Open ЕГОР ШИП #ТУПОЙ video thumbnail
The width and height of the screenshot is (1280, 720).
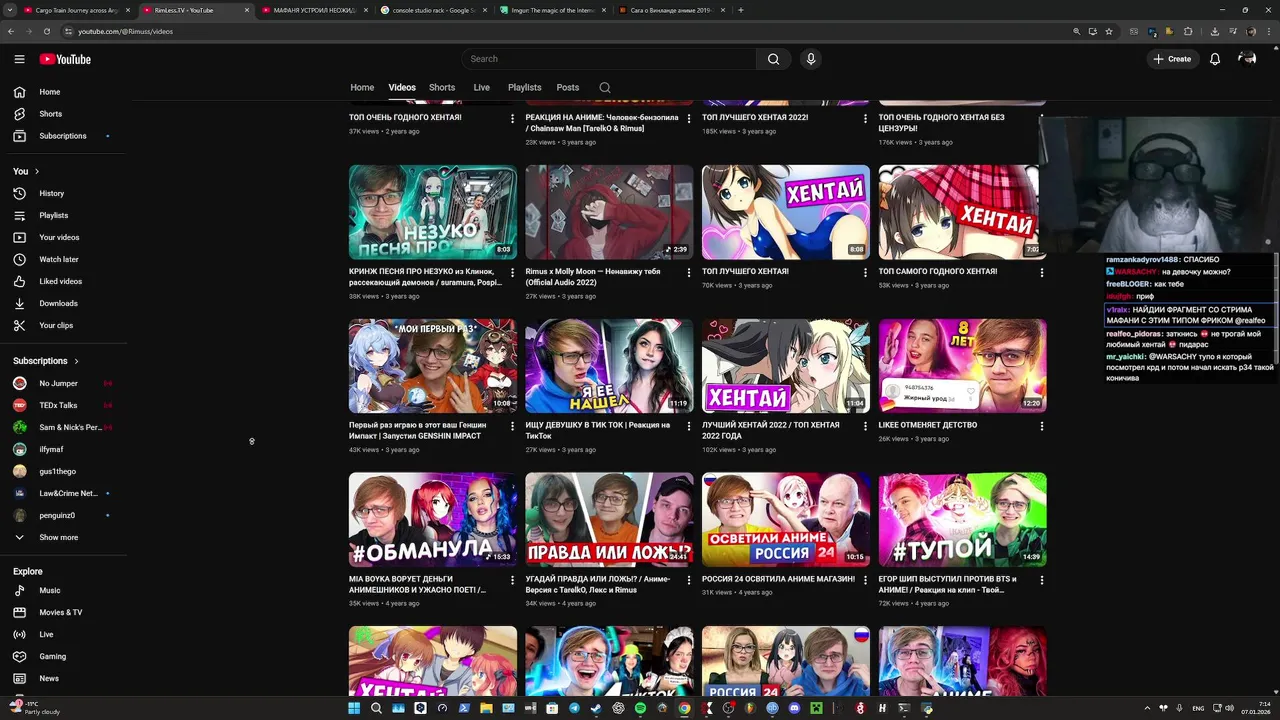[963, 520]
